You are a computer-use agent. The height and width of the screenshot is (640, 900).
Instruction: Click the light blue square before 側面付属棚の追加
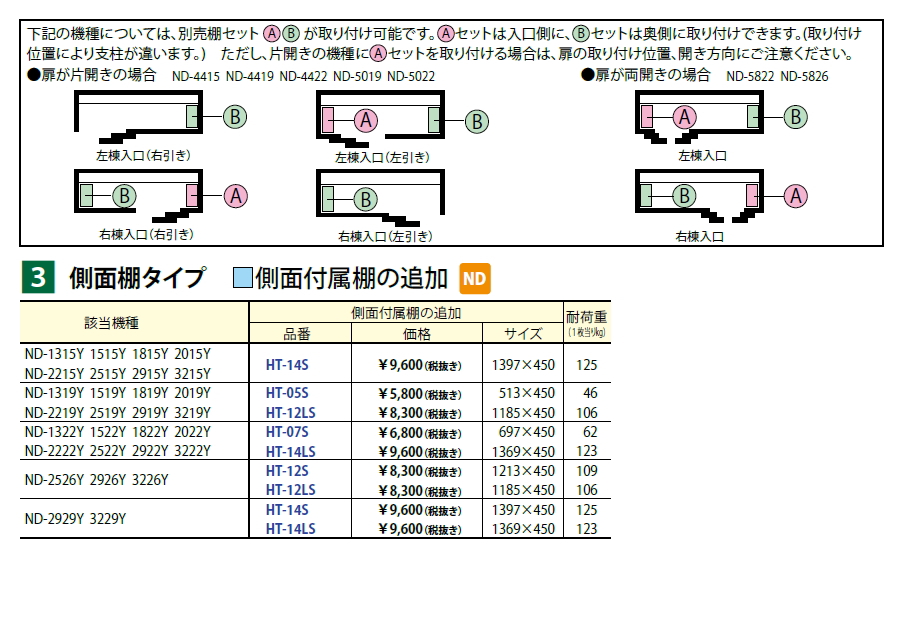(242, 279)
